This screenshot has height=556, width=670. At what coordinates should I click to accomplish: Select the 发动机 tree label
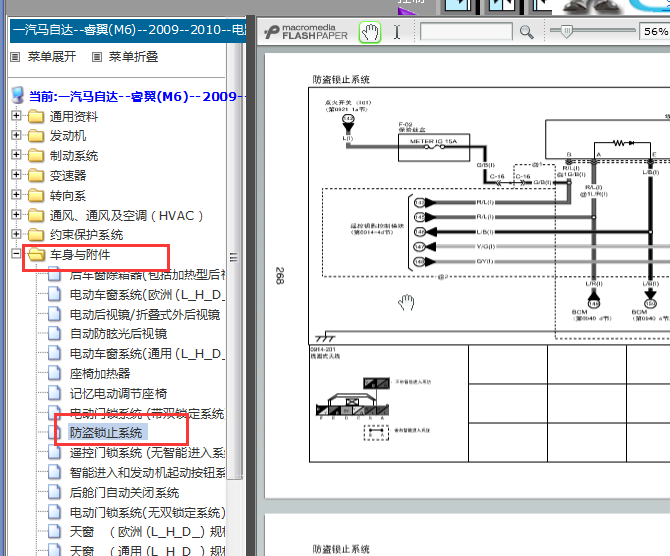coord(68,136)
